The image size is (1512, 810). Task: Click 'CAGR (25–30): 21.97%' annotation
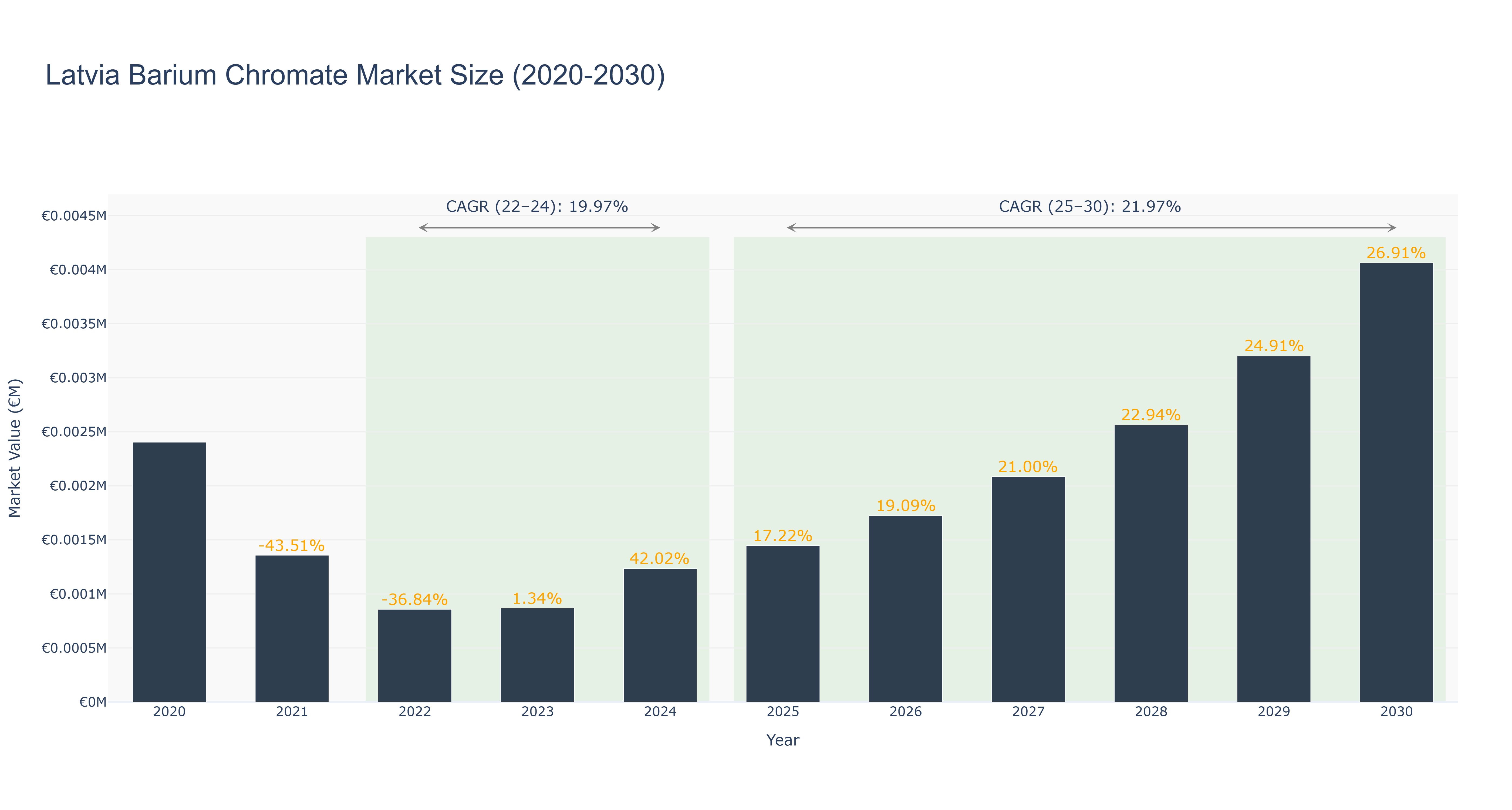[x=1090, y=207]
